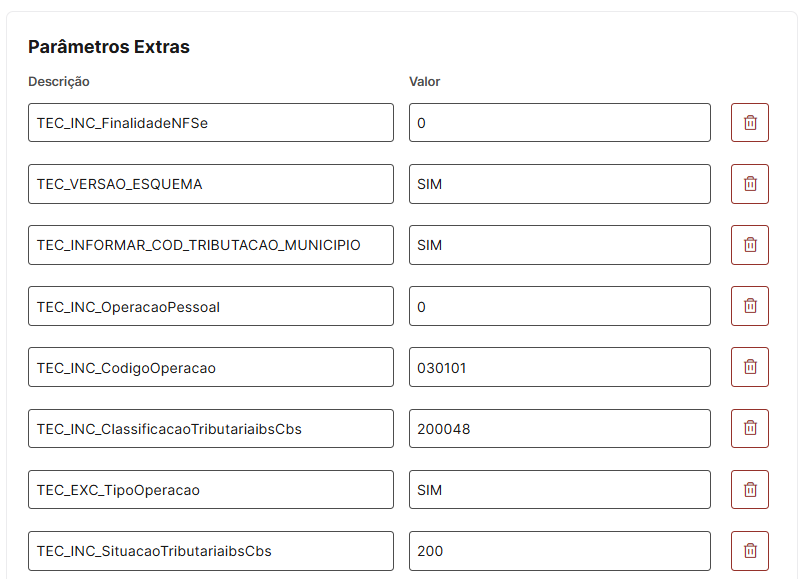Focus the TEC_INC_OperacaoPessoal description field
Screen dimensions: 804x579
click(211, 306)
